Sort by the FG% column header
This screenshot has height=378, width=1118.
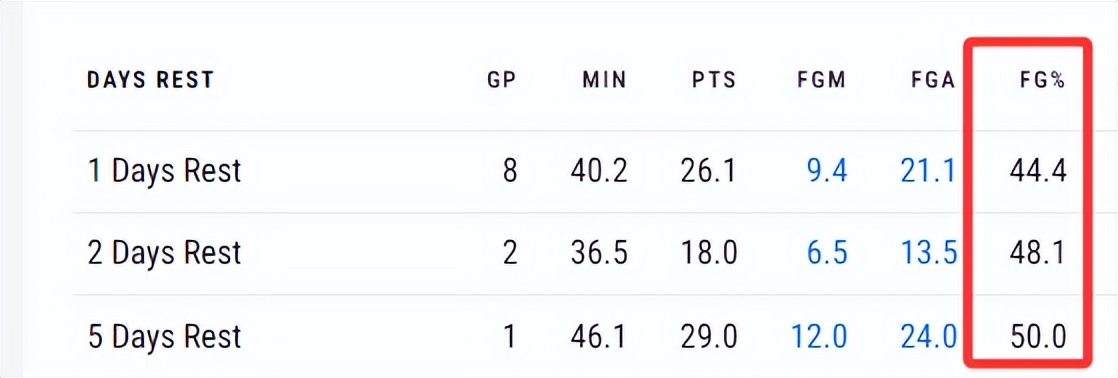click(1042, 80)
